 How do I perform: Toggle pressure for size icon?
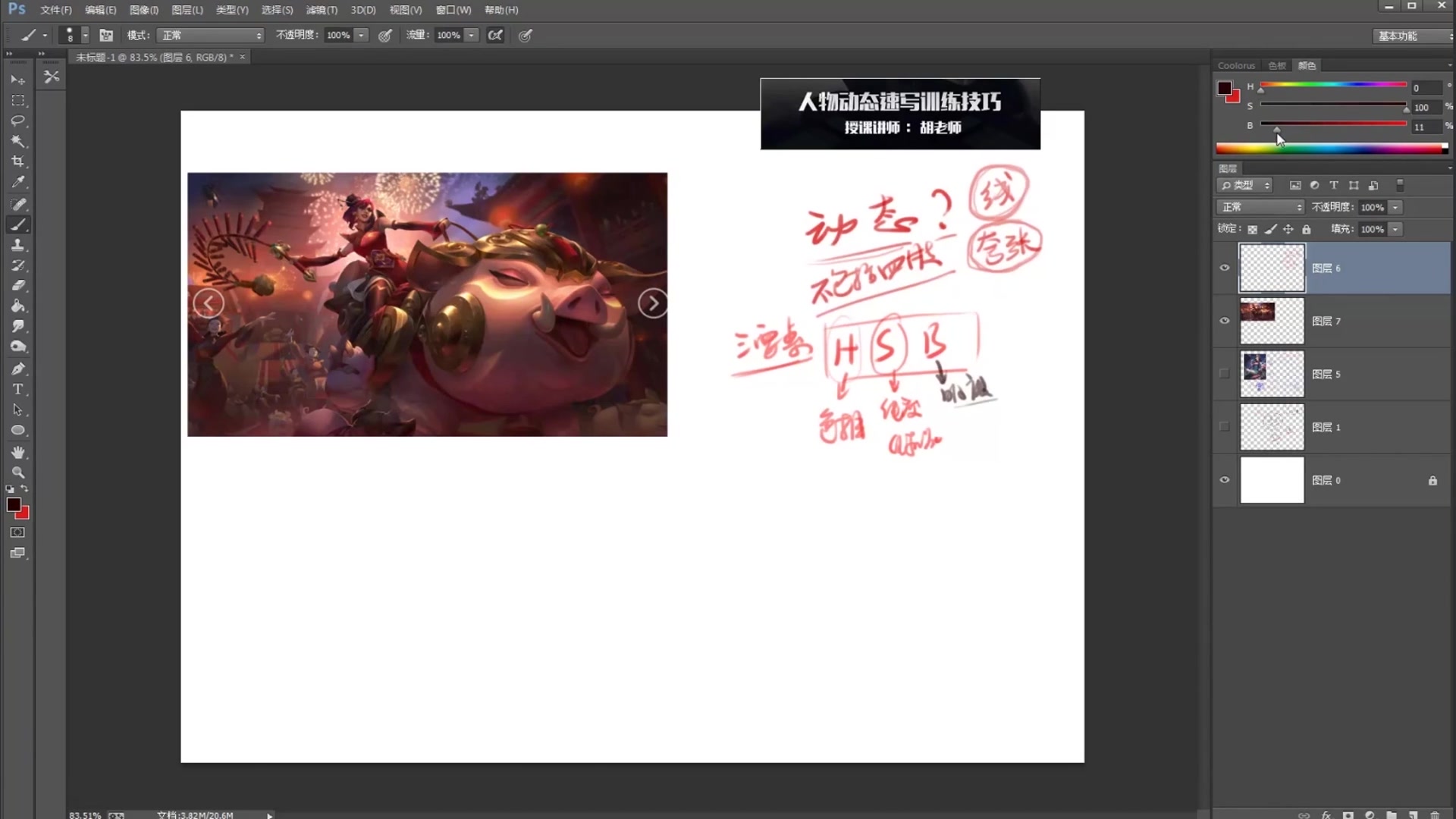[x=525, y=36]
